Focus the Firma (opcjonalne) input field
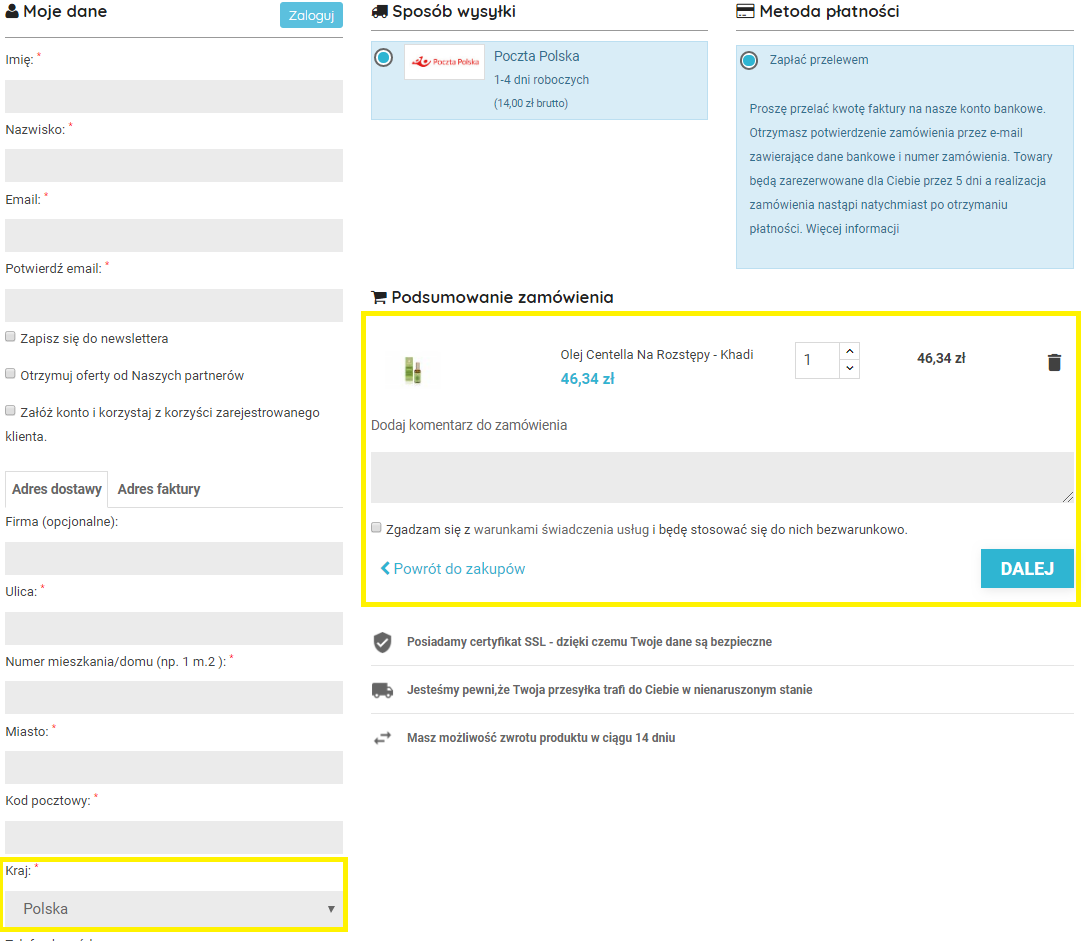The height and width of the screenshot is (941, 1086). click(x=174, y=558)
